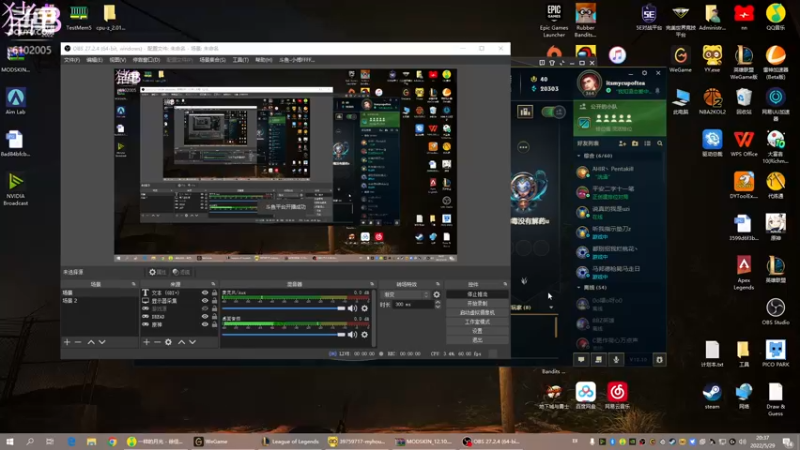This screenshot has width=800, height=450.
Task: Pop out the sources dock panel
Action: [x=213, y=284]
